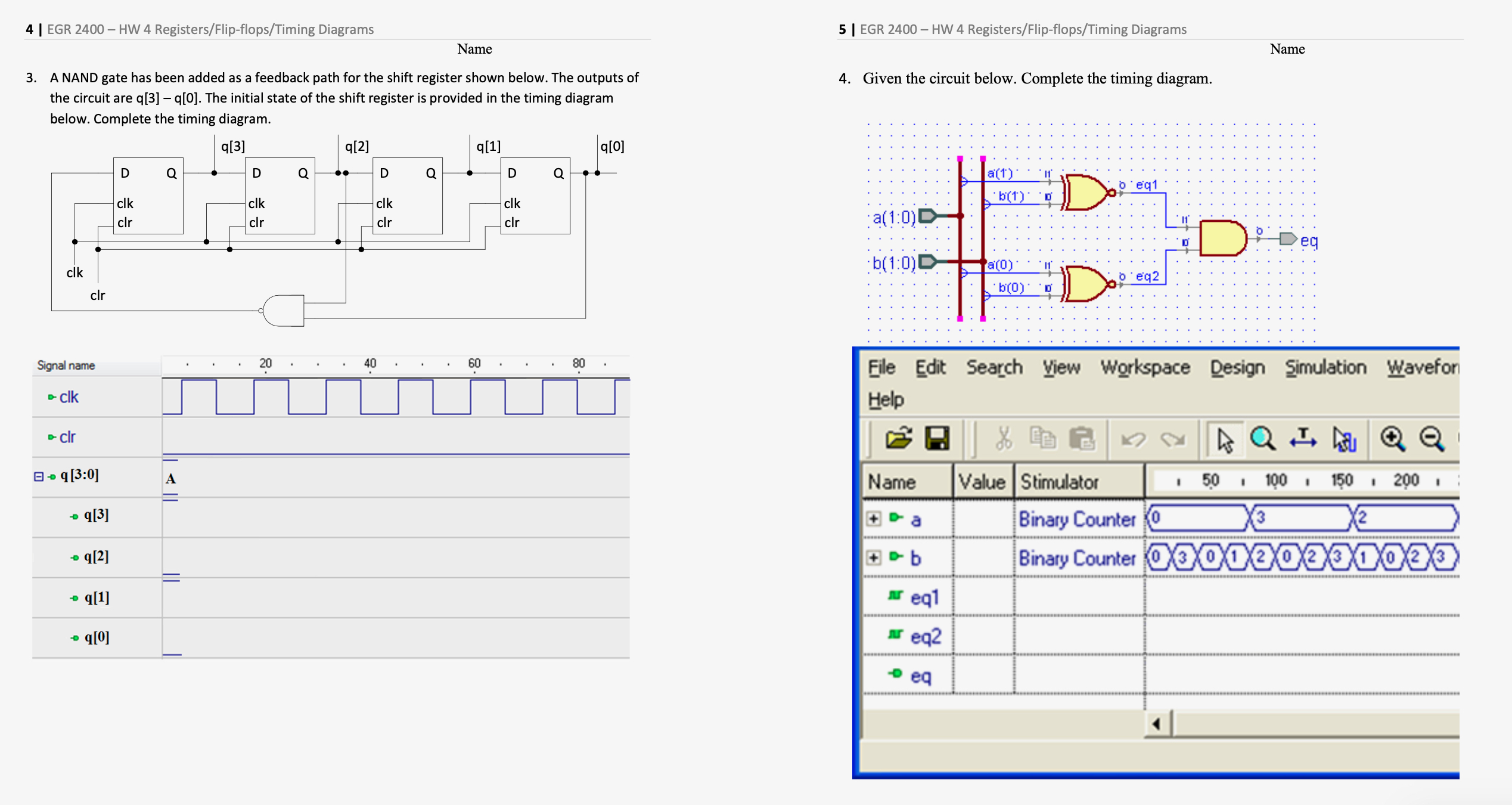This screenshot has height=805, width=1512.
Task: Expand signal b with the plus box
Action: tap(873, 558)
